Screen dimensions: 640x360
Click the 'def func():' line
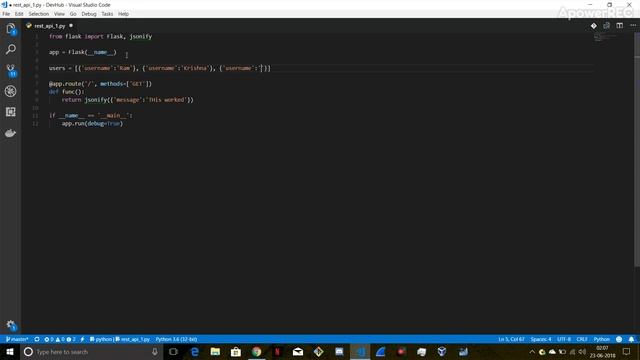tap(67, 92)
